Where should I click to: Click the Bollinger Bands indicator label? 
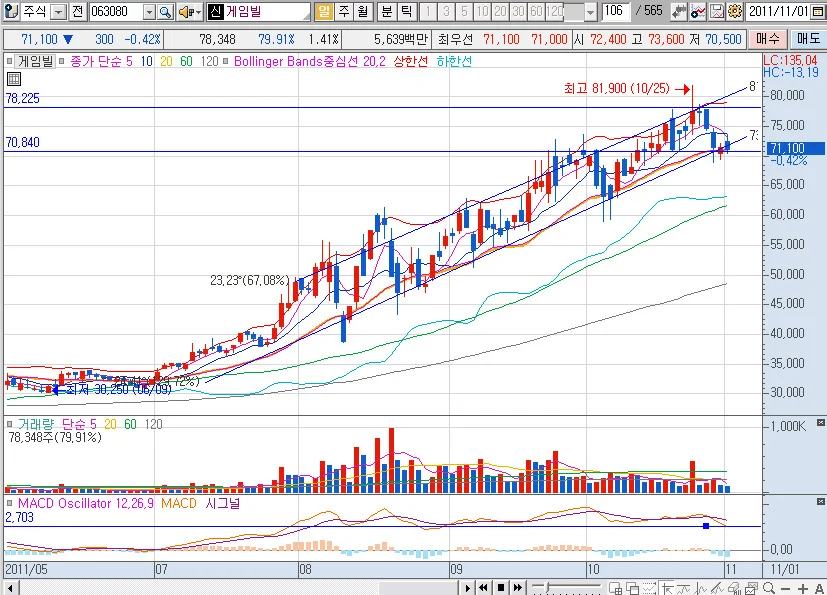point(310,62)
